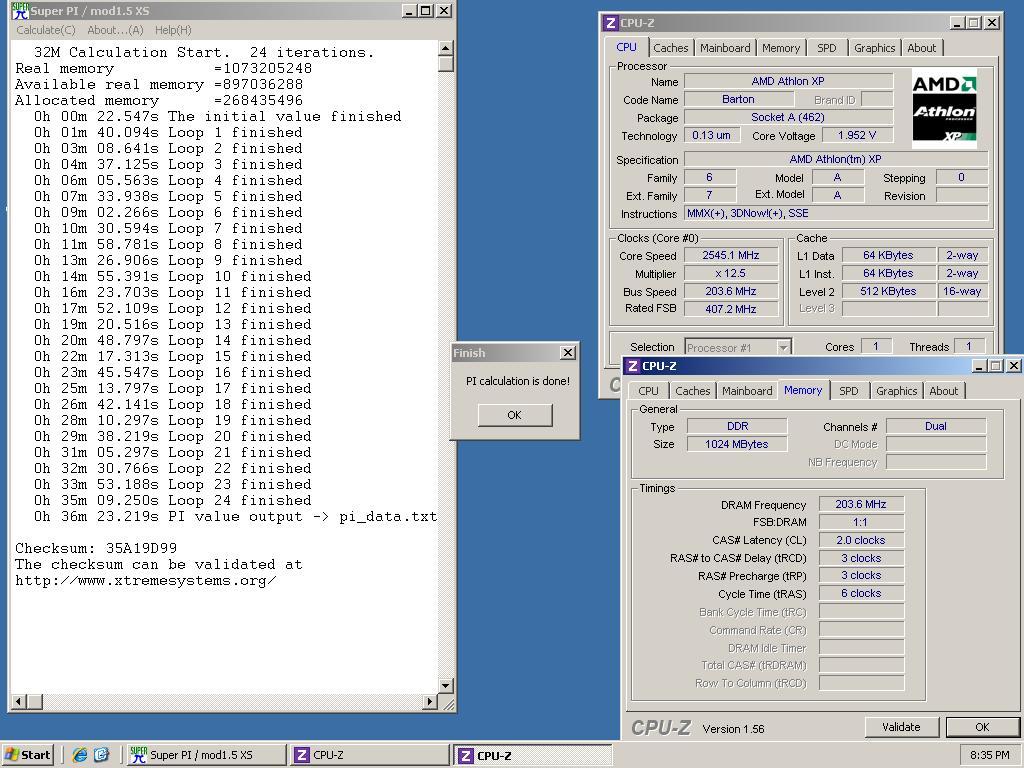Switch to About tab in back CPU-Z window

(x=921, y=48)
